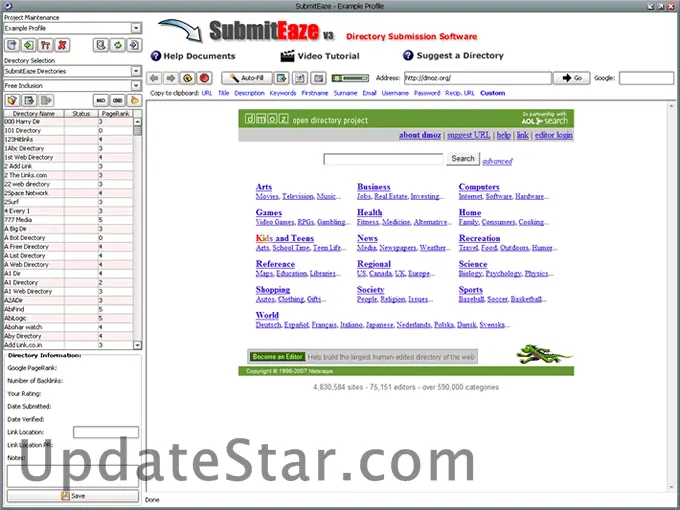Image resolution: width=680 pixels, height=510 pixels.
Task: Click the Google search input field
Action: [x=647, y=78]
